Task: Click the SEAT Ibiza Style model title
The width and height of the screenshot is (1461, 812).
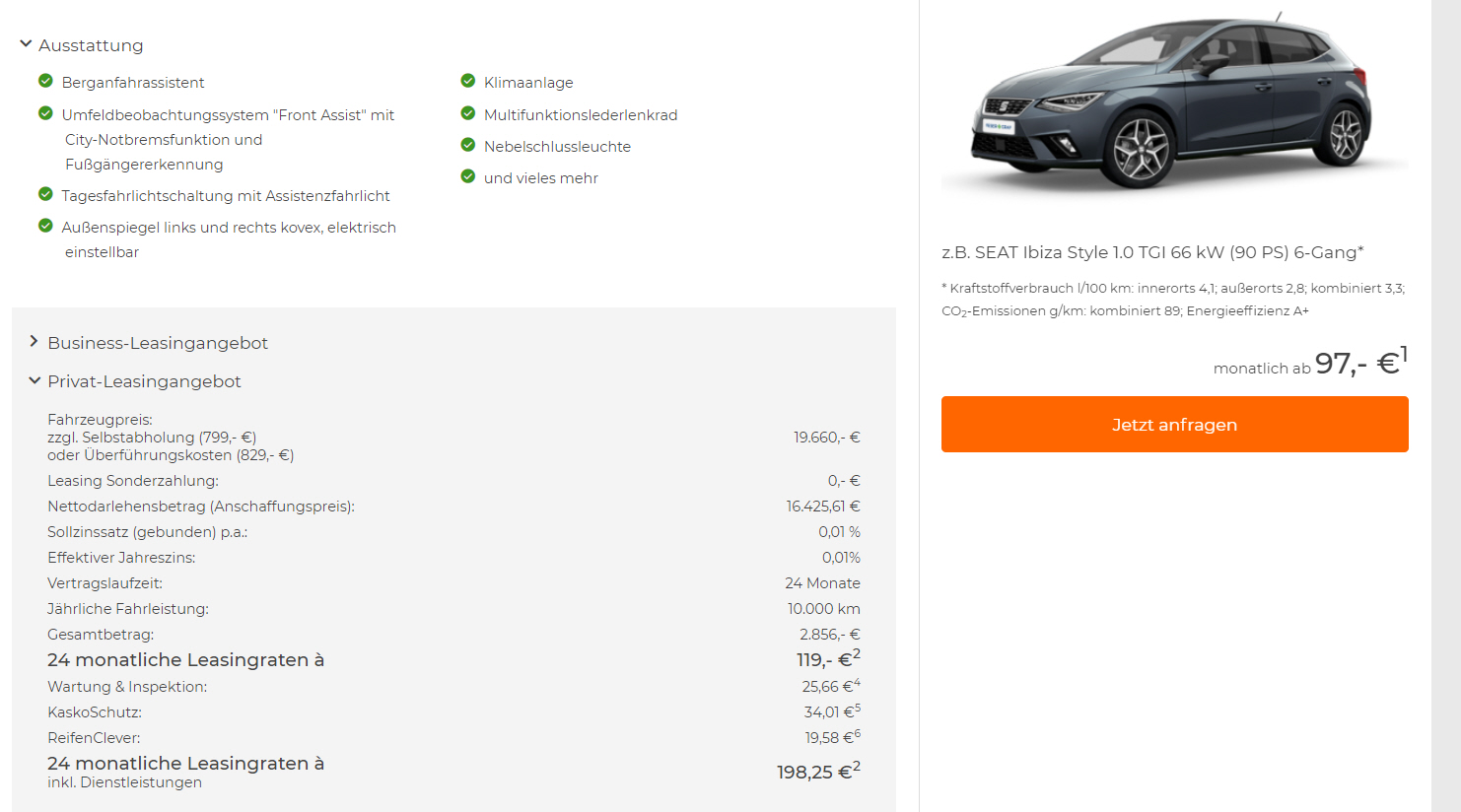Action: pyautogui.click(x=1152, y=252)
